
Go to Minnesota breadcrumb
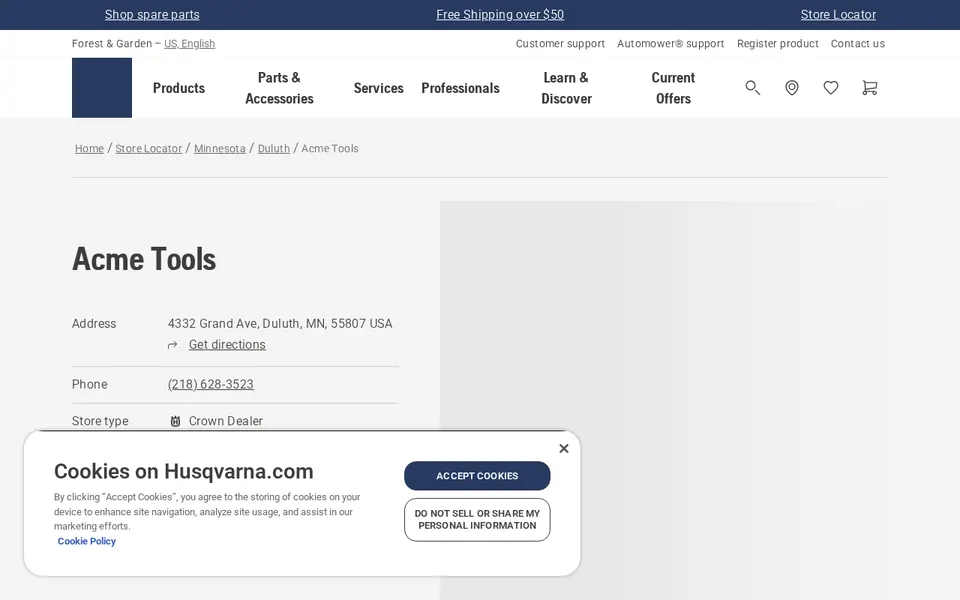tap(220, 148)
